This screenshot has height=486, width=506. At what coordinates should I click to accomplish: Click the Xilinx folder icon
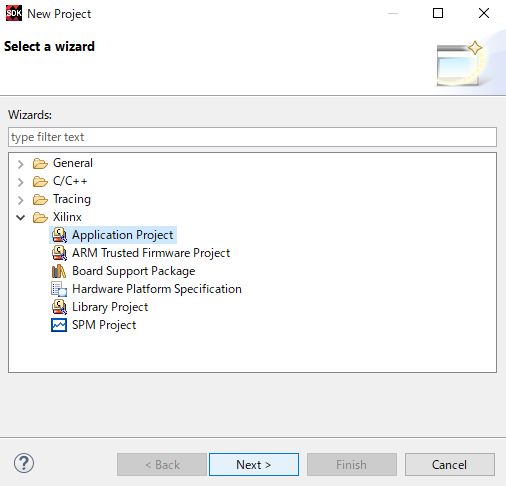(40, 217)
